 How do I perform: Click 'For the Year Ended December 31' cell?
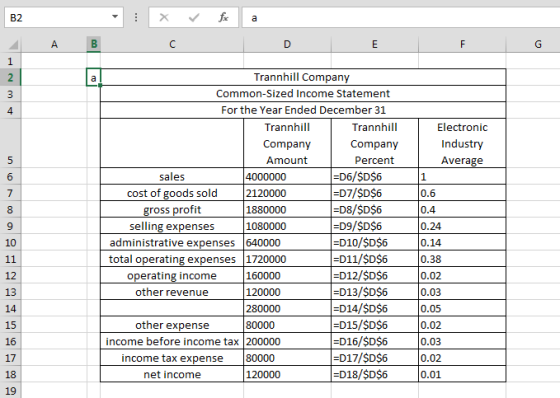[x=303, y=110]
